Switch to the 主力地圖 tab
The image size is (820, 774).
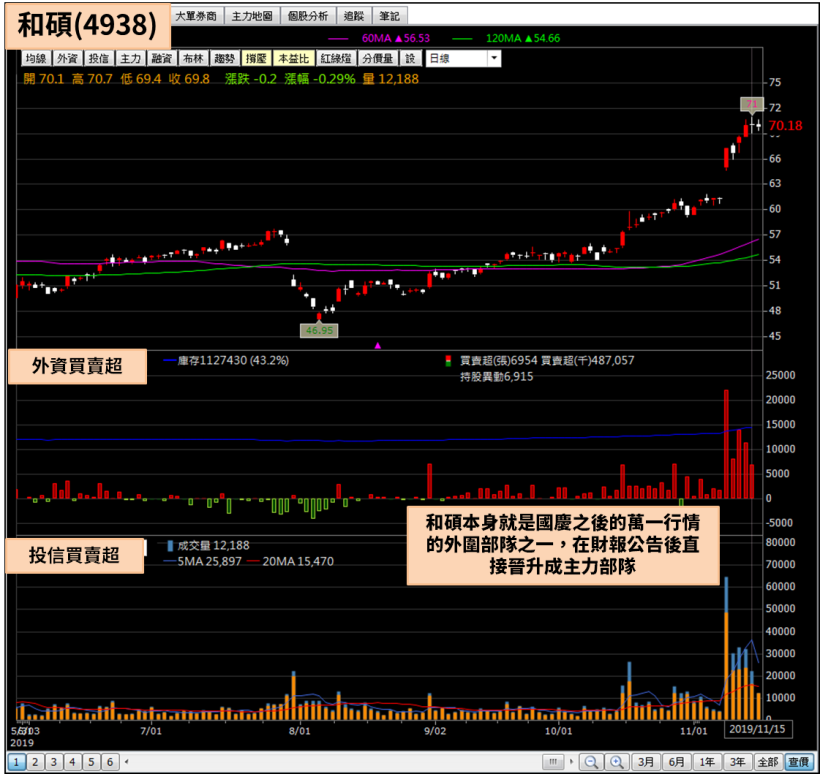[x=252, y=16]
